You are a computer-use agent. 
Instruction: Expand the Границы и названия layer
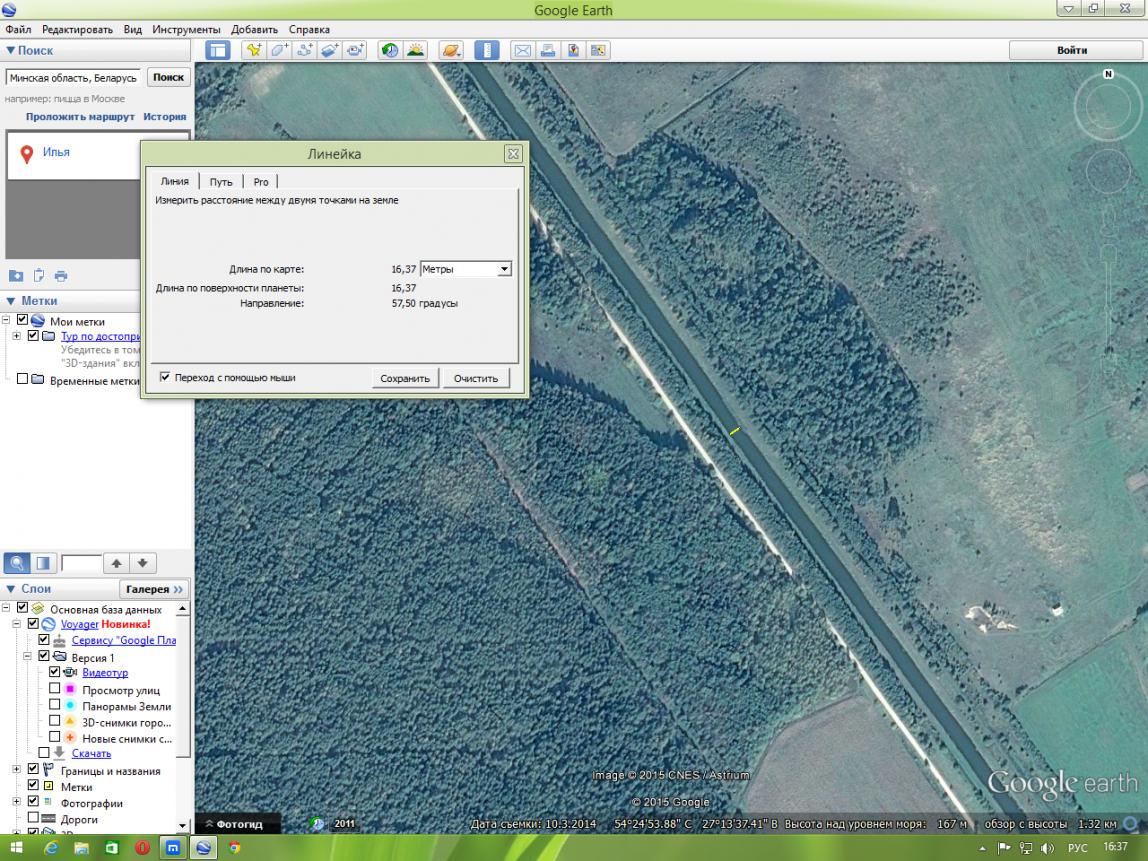click(16, 769)
